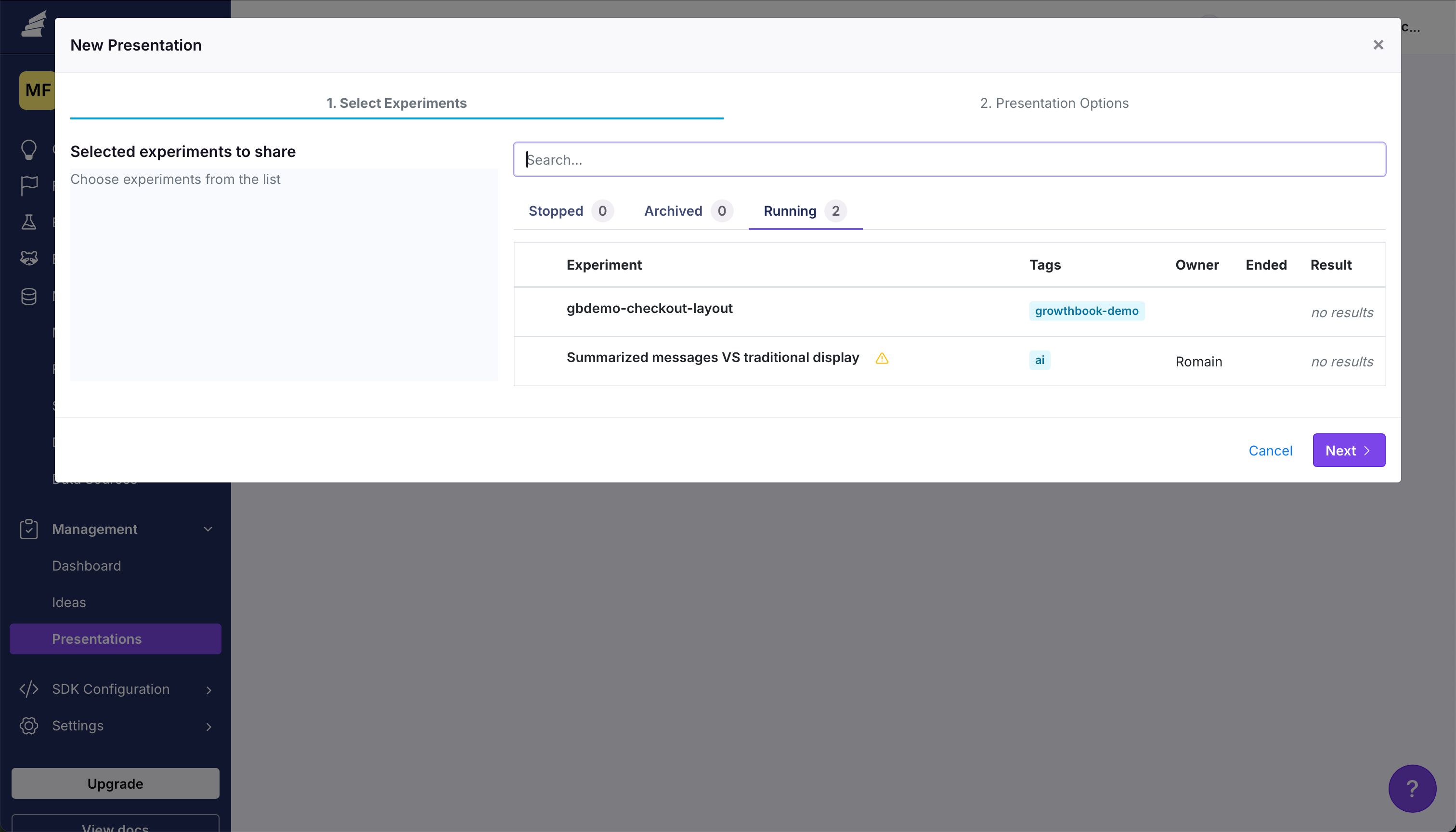Select the gbdemo-checkout-layout experiment row

coord(649,309)
